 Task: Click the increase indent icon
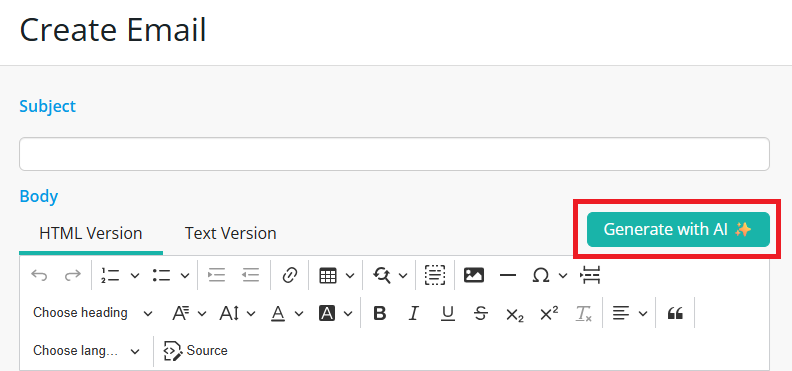(x=217, y=275)
